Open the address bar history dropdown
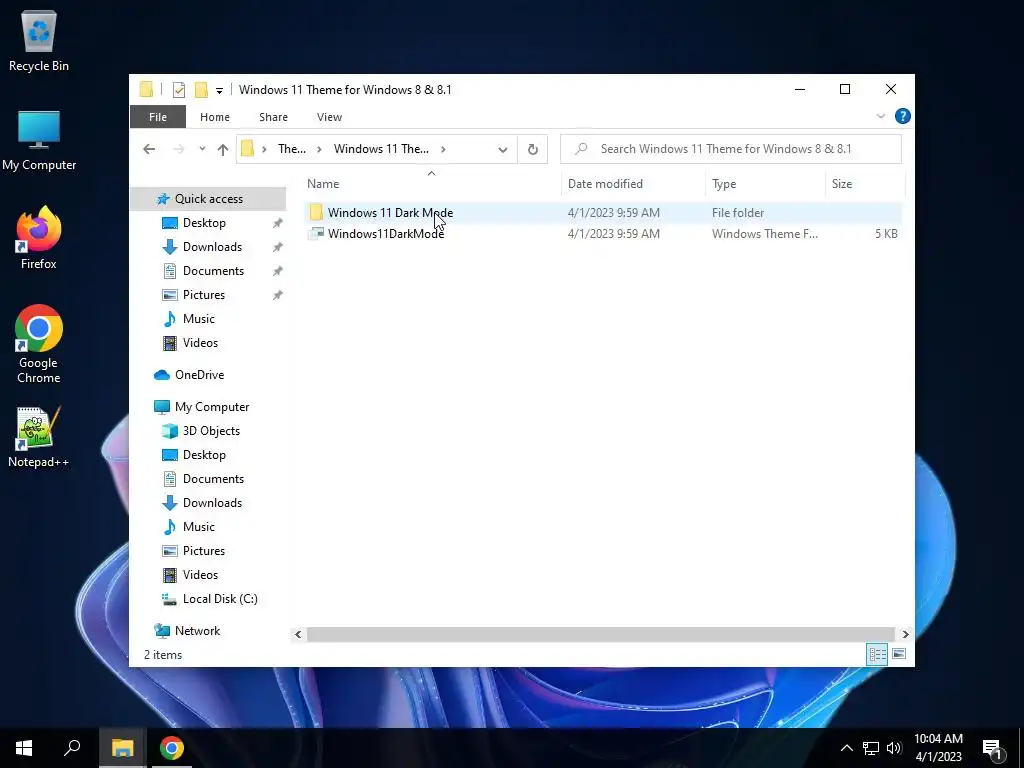This screenshot has width=1024, height=768. (502, 150)
